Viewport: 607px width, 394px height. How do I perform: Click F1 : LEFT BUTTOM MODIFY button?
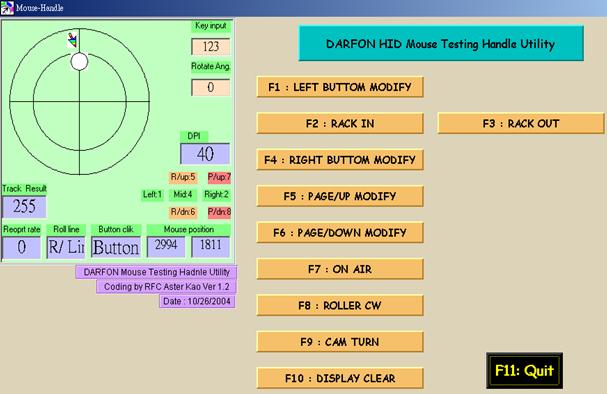coord(340,87)
